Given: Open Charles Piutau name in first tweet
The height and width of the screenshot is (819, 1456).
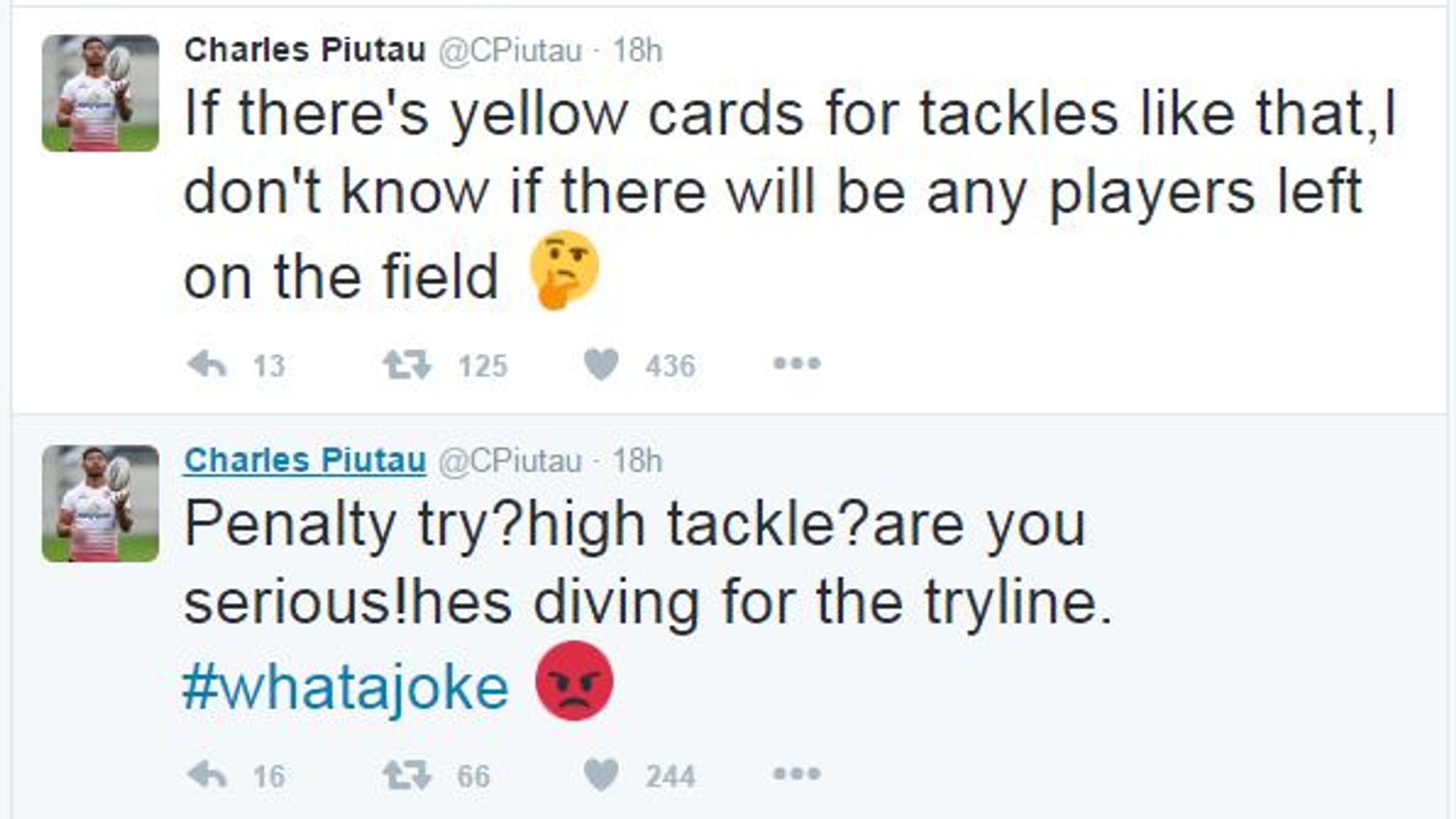Looking at the screenshot, I should point(305,50).
